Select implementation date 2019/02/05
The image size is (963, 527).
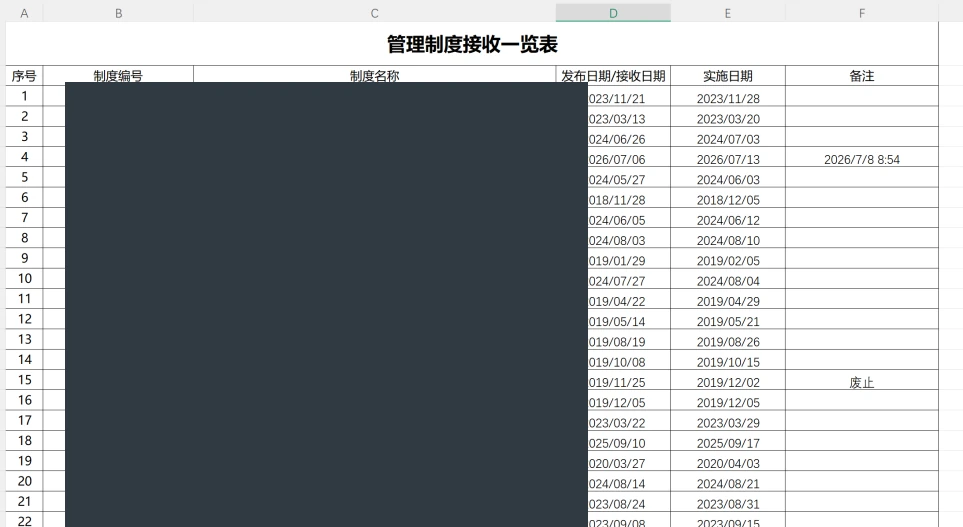(728, 260)
